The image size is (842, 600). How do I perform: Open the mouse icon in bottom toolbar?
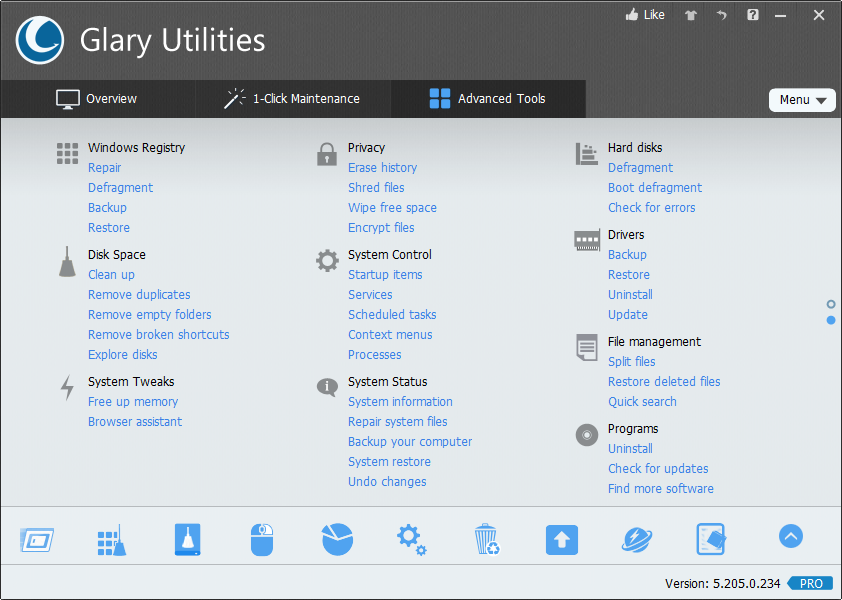(x=262, y=540)
